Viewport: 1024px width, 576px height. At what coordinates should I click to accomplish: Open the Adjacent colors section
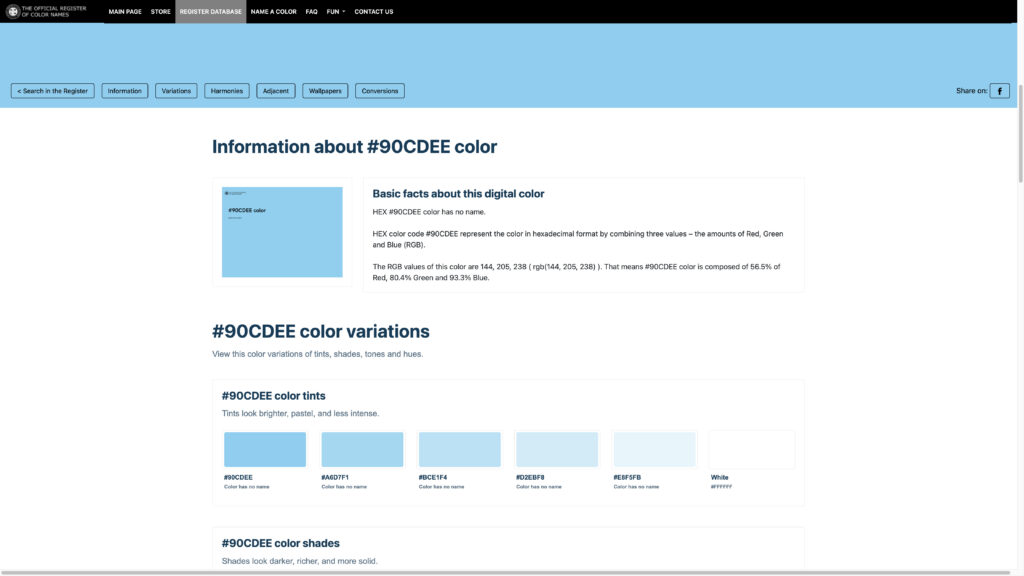click(276, 89)
